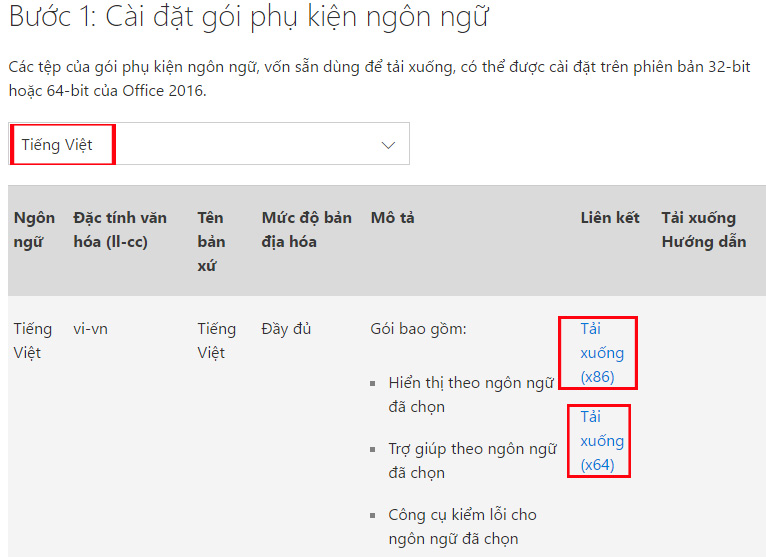Click the 'Mức độ bản địa hóa' header
The height and width of the screenshot is (557, 766).
306,230
